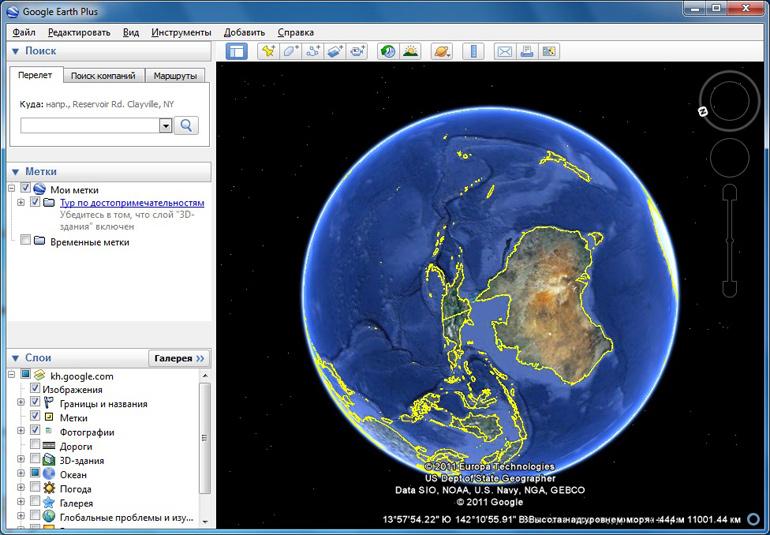Click the layers list scrollbar up arrow
770x535 pixels.
click(205, 375)
